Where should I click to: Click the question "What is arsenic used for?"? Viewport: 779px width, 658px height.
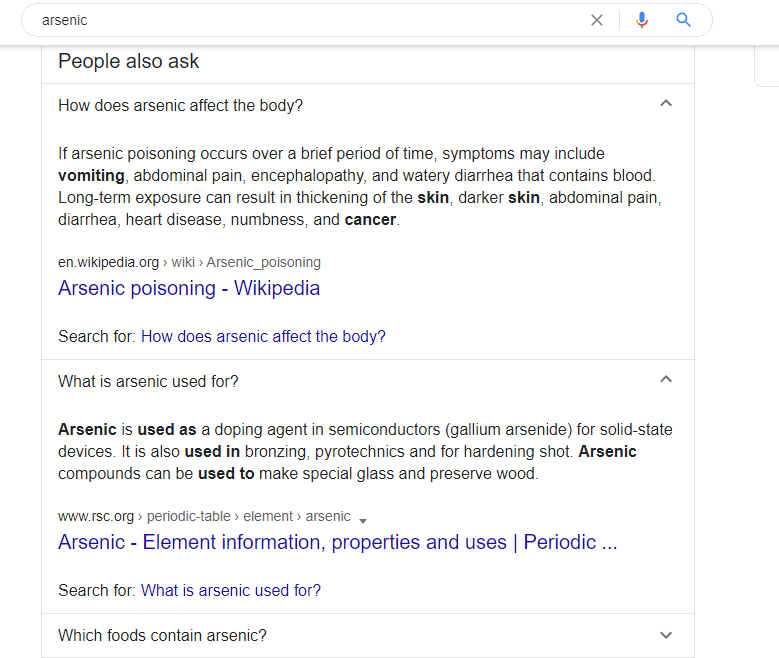coord(148,381)
